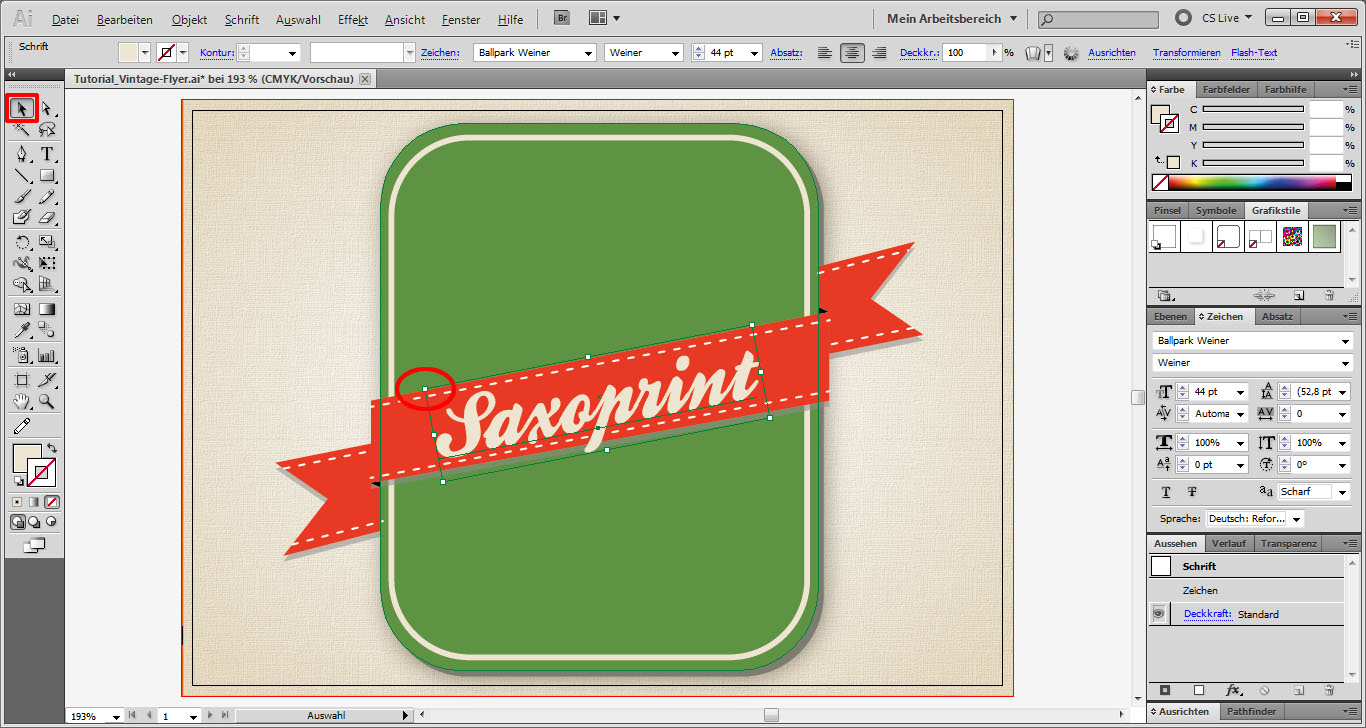1366x728 pixels.
Task: Align paragraph left in control bar
Action: point(824,53)
